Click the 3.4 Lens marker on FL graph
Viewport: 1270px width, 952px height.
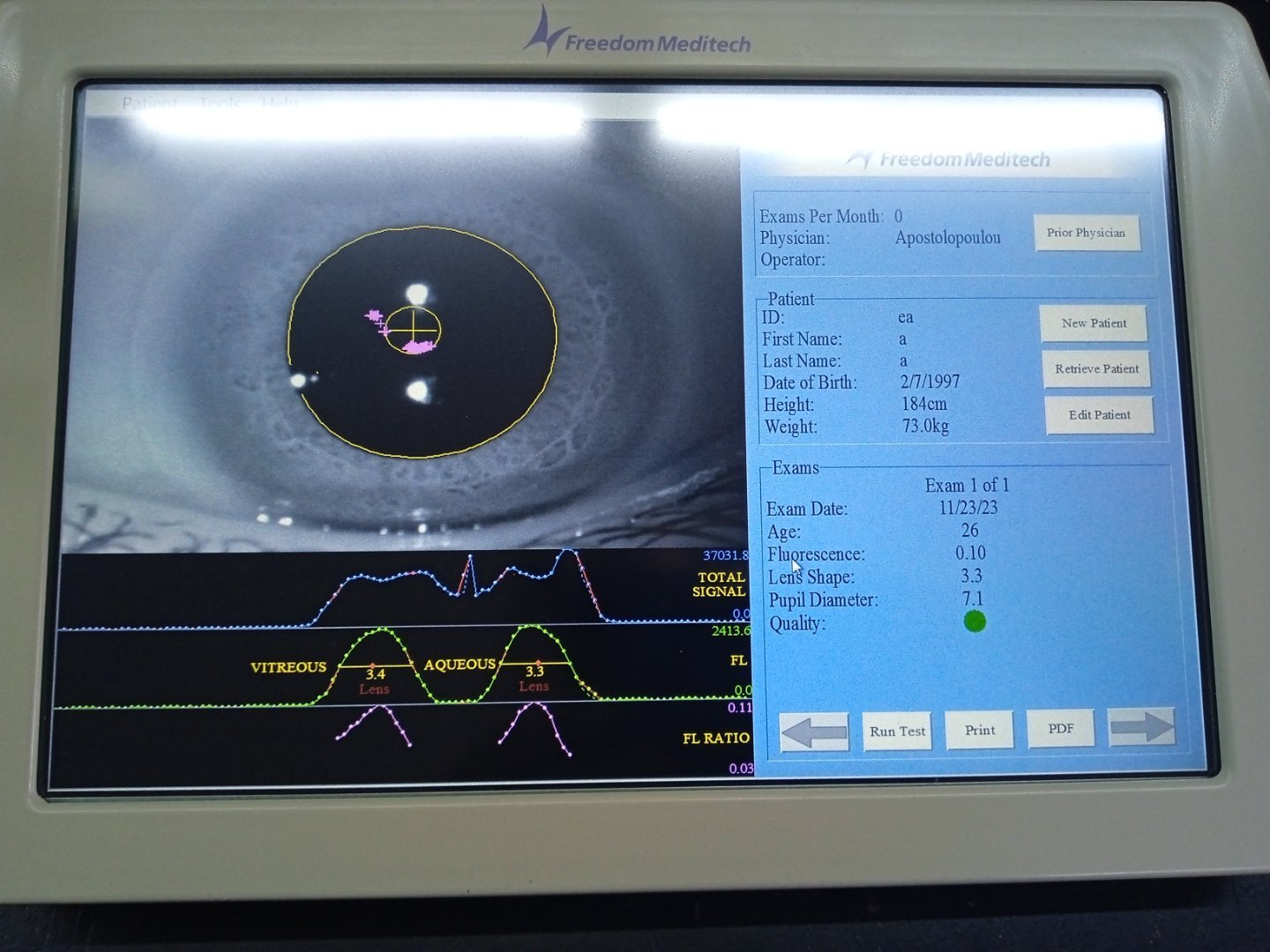375,680
